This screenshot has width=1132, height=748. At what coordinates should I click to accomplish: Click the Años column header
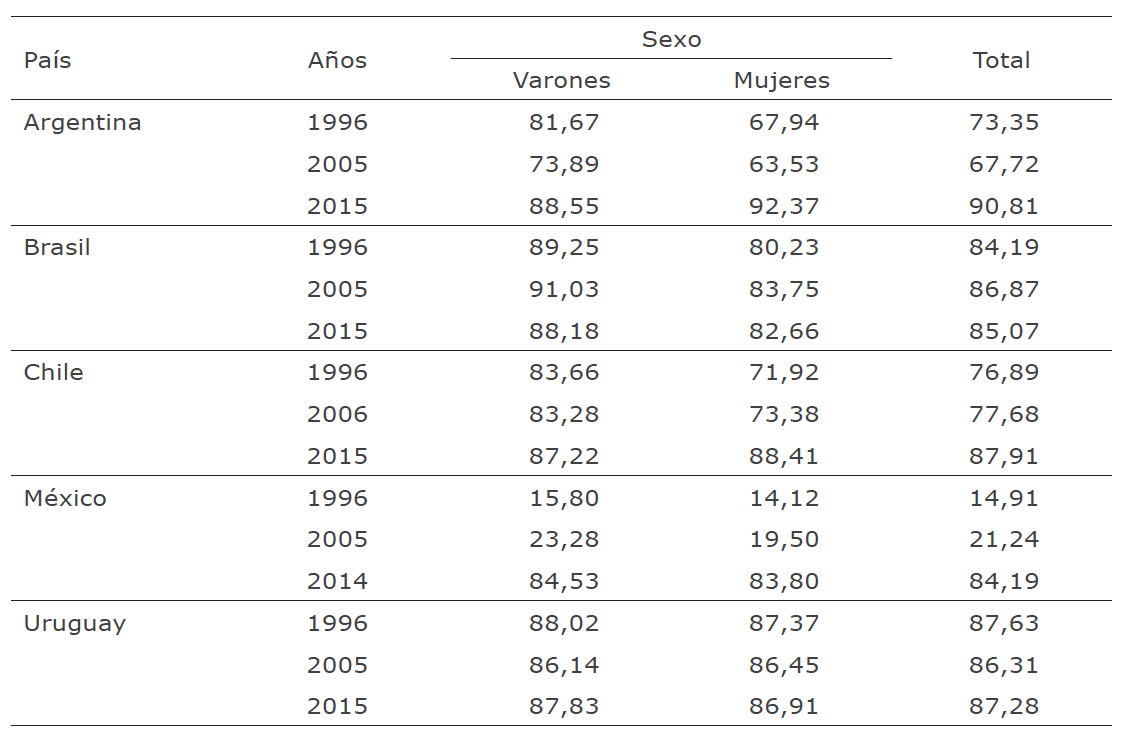pos(337,60)
